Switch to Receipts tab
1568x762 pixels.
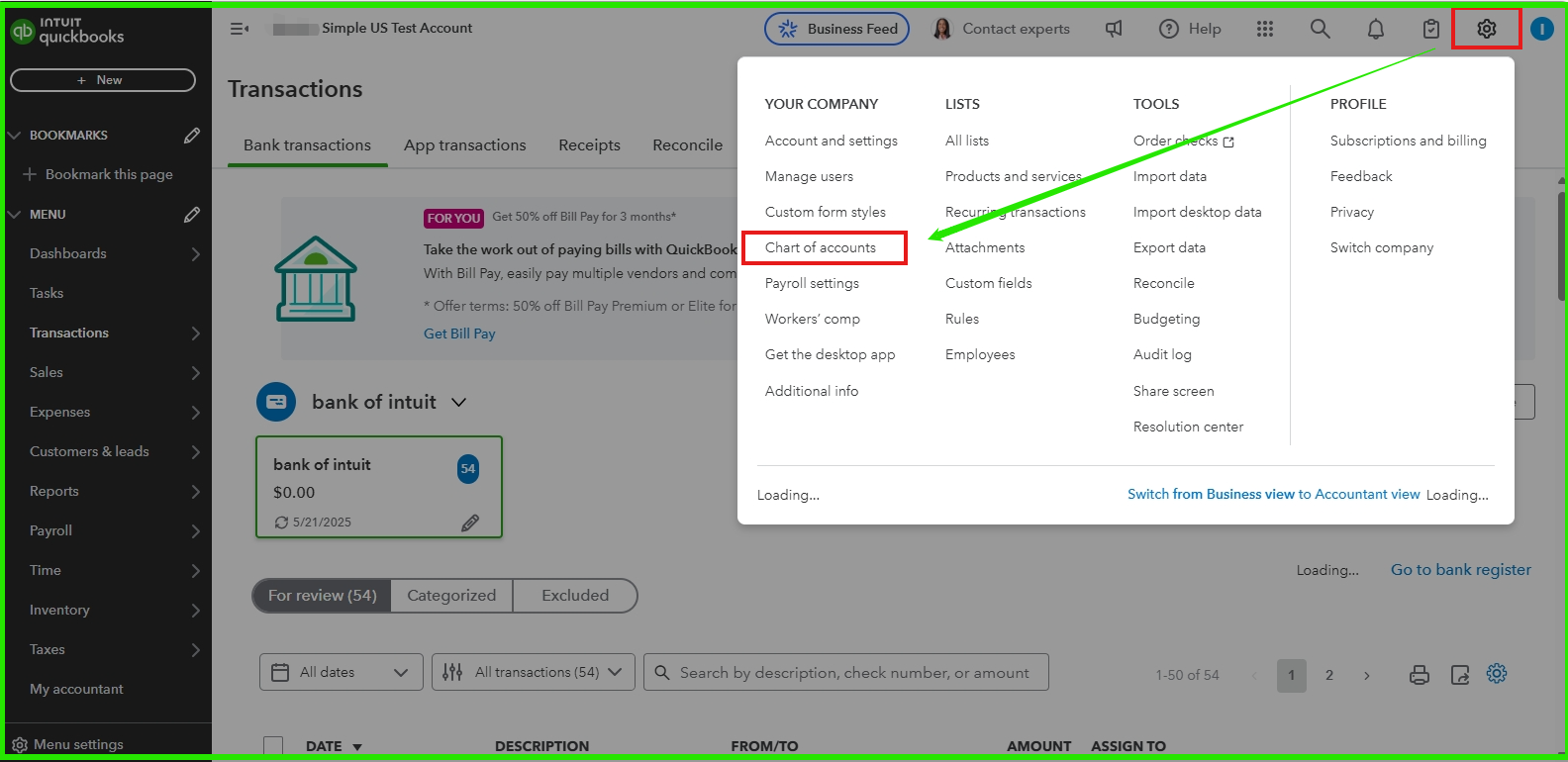click(589, 144)
